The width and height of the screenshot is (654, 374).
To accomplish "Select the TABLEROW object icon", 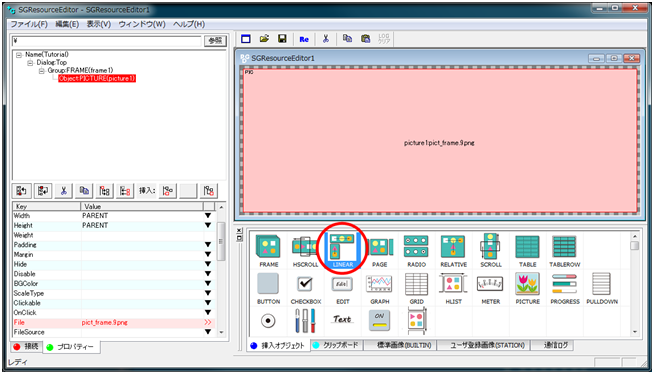I will [564, 251].
